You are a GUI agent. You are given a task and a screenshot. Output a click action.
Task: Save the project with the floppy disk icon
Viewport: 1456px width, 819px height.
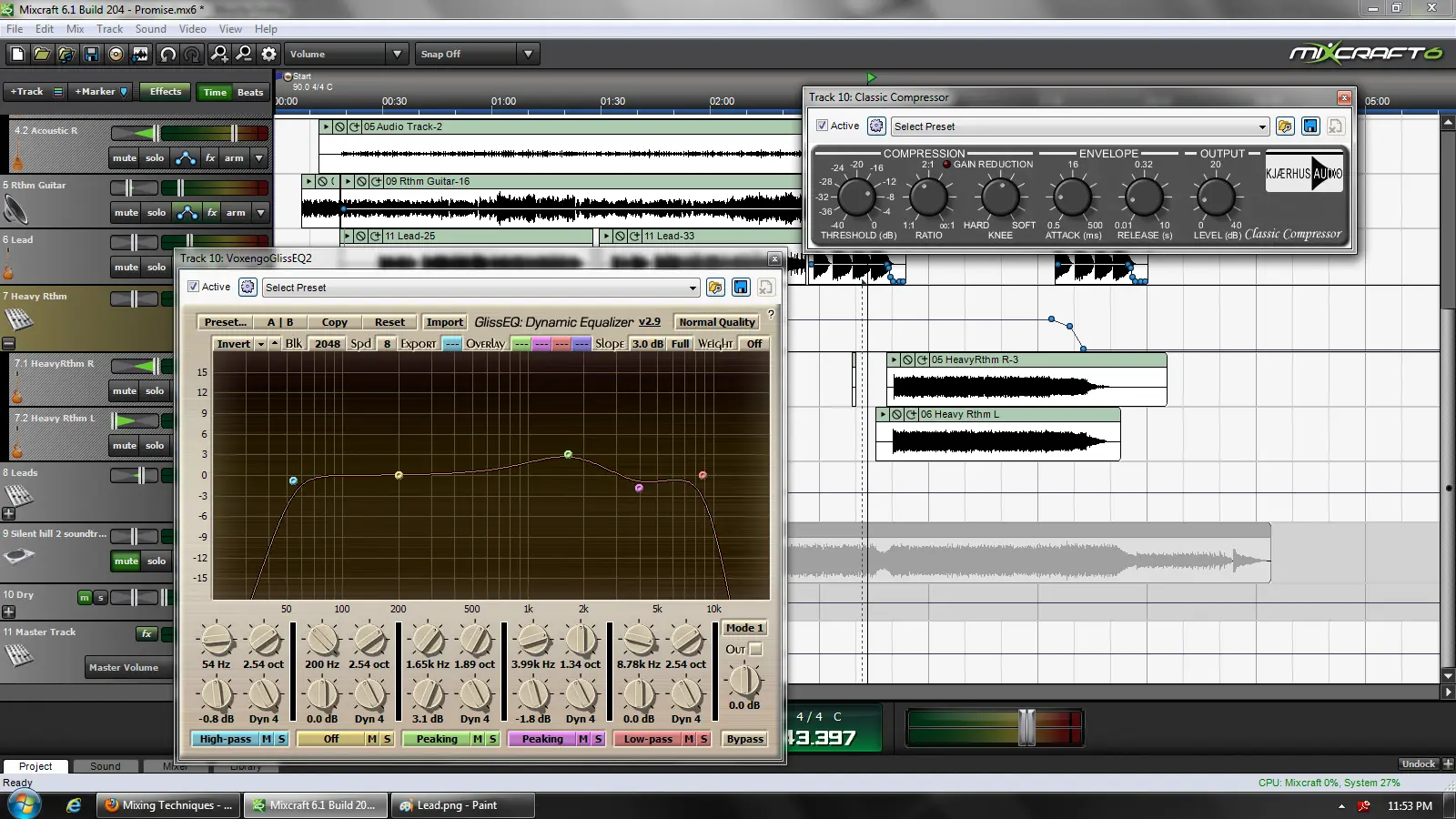(91, 54)
